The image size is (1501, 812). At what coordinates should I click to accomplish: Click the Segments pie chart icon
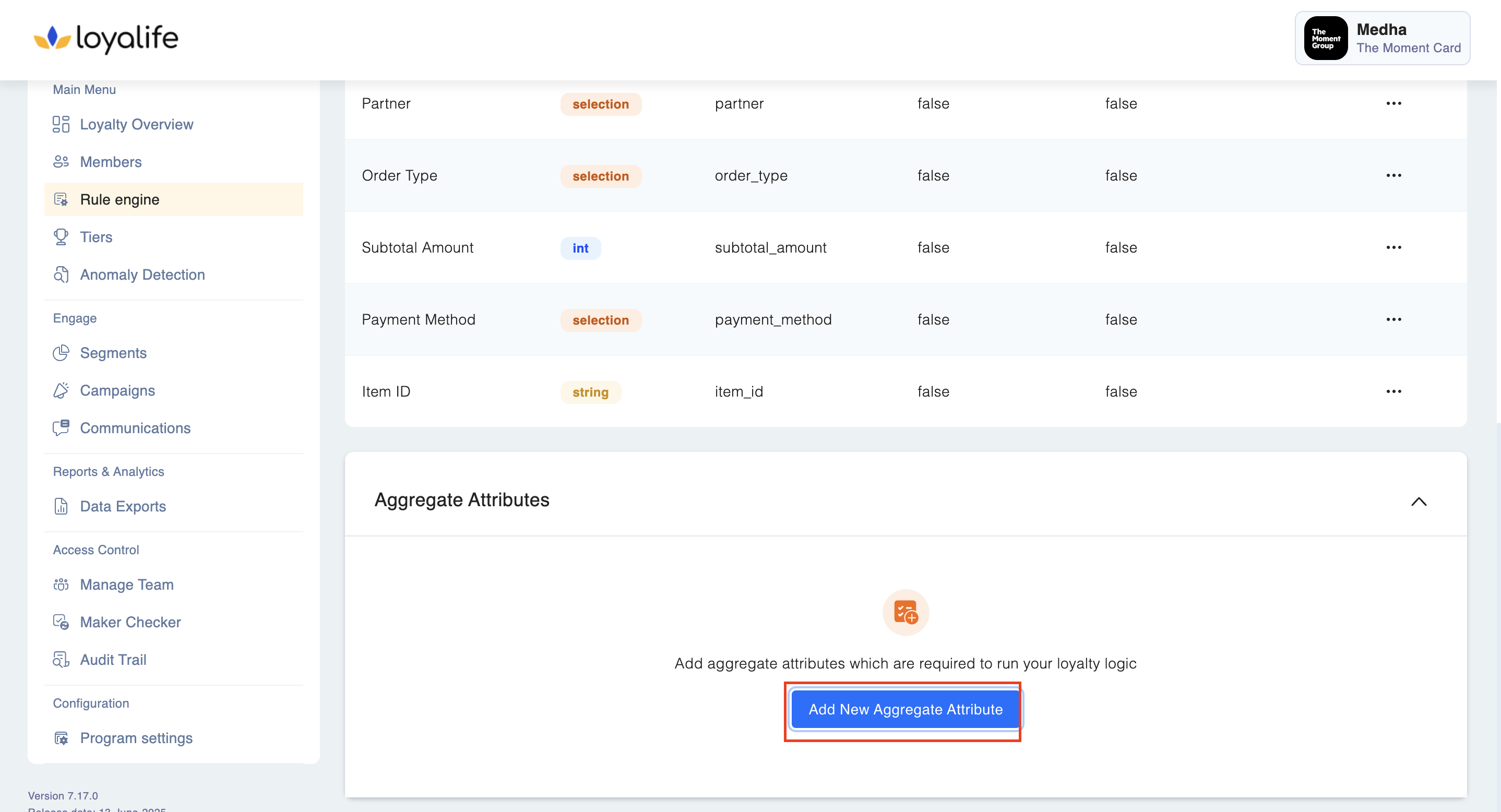[x=61, y=352]
